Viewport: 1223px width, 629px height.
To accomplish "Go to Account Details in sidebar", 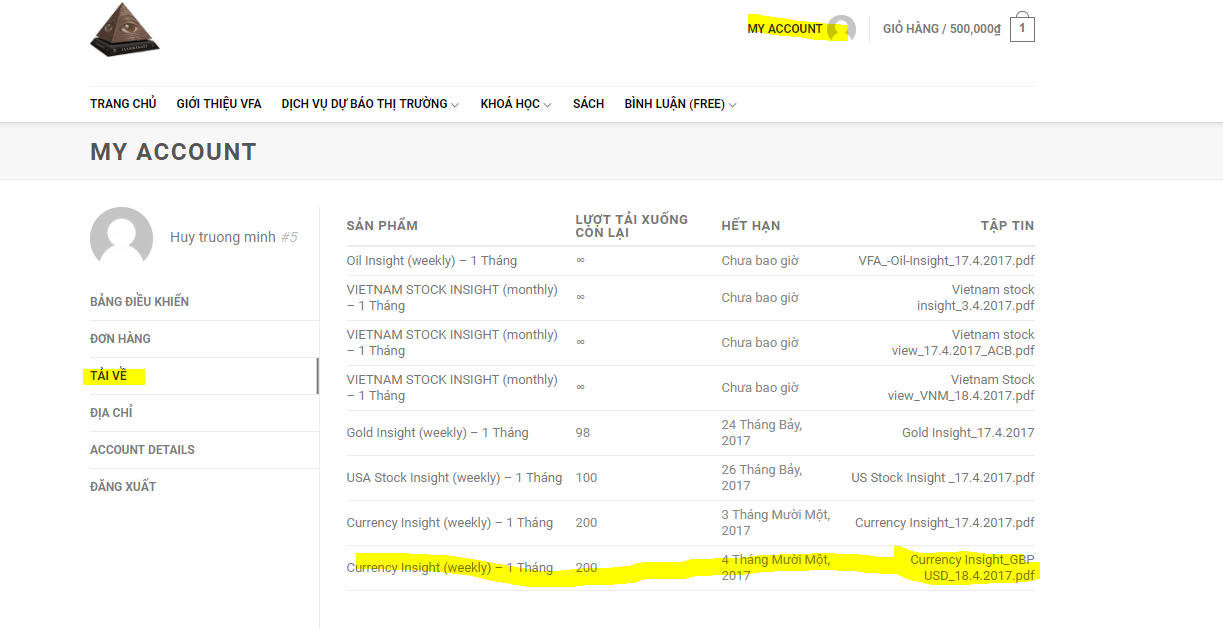I will [x=142, y=450].
